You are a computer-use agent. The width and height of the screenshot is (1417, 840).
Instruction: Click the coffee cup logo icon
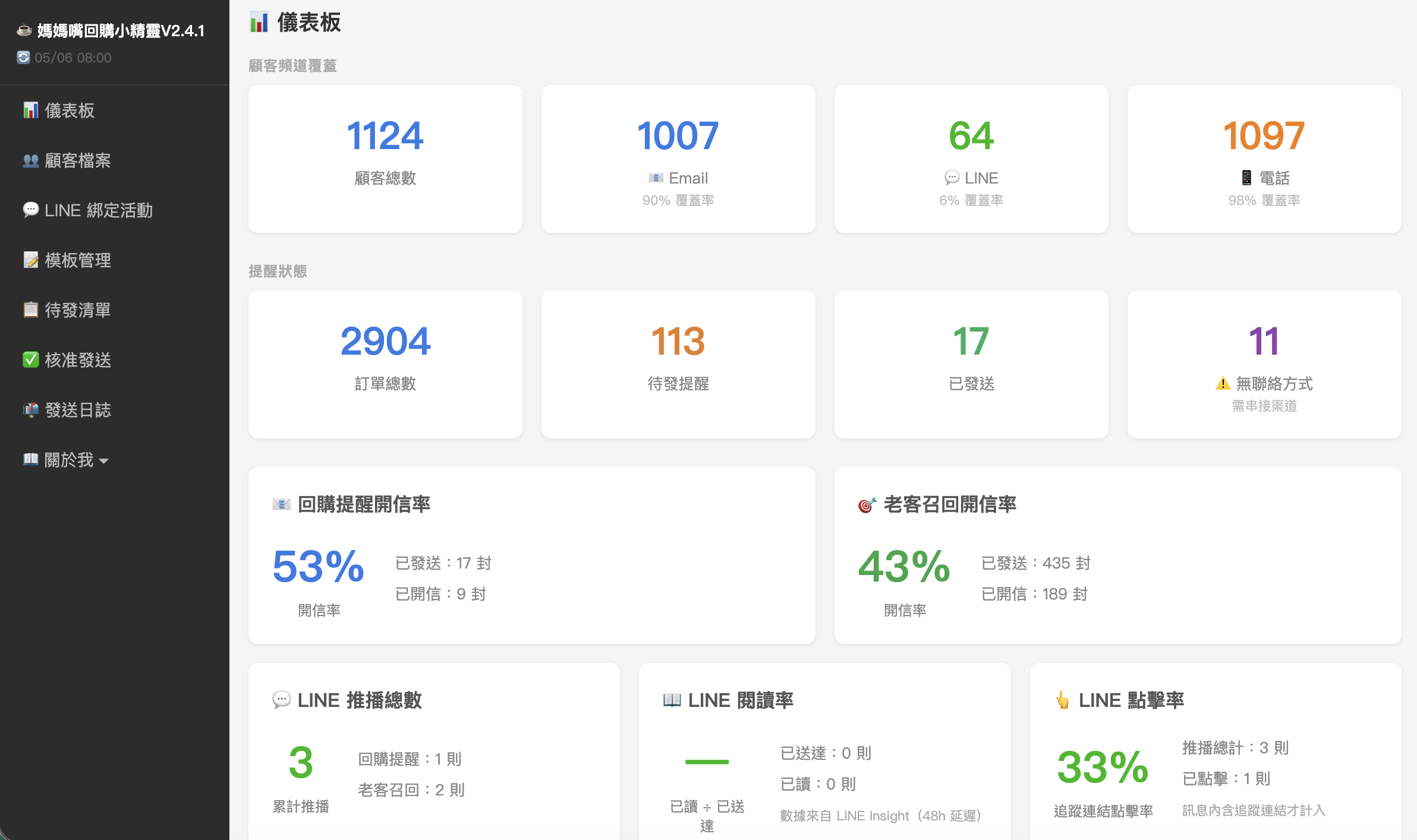coord(24,30)
